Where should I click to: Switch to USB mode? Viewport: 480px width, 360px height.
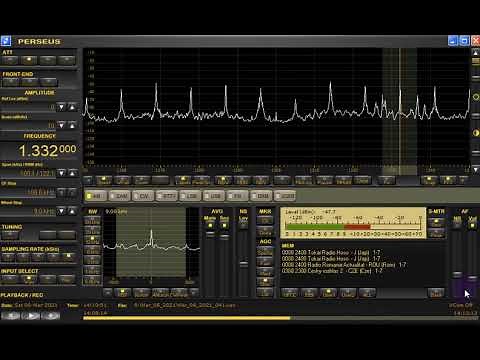[214, 196]
